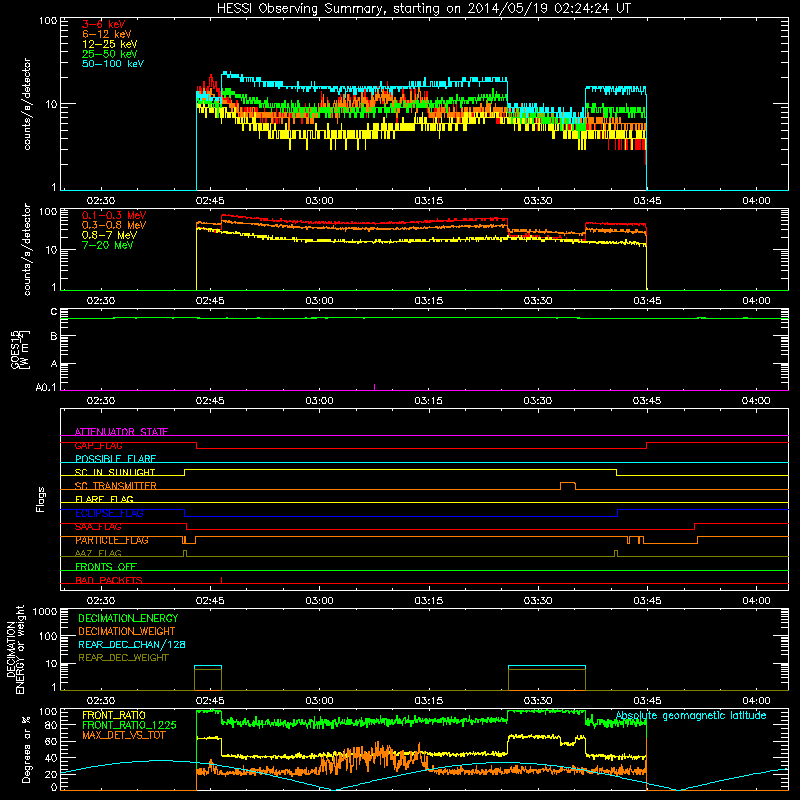Click the Flags panel axis label
This screenshot has height=800, width=800.
click(41, 499)
